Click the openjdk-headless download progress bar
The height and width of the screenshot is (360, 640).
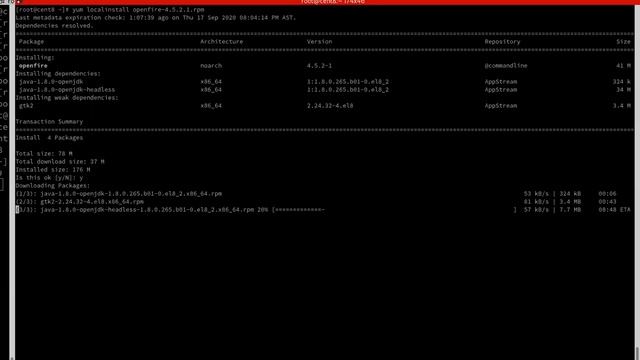(x=394, y=210)
